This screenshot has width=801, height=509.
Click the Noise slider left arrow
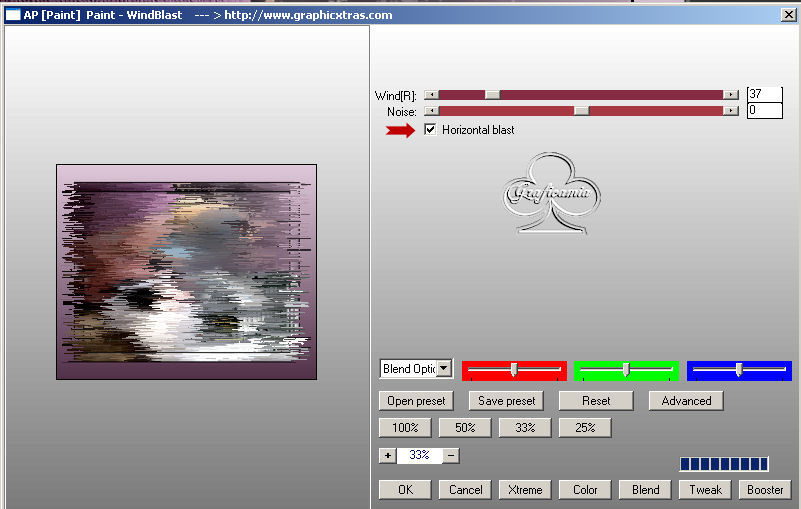432,110
